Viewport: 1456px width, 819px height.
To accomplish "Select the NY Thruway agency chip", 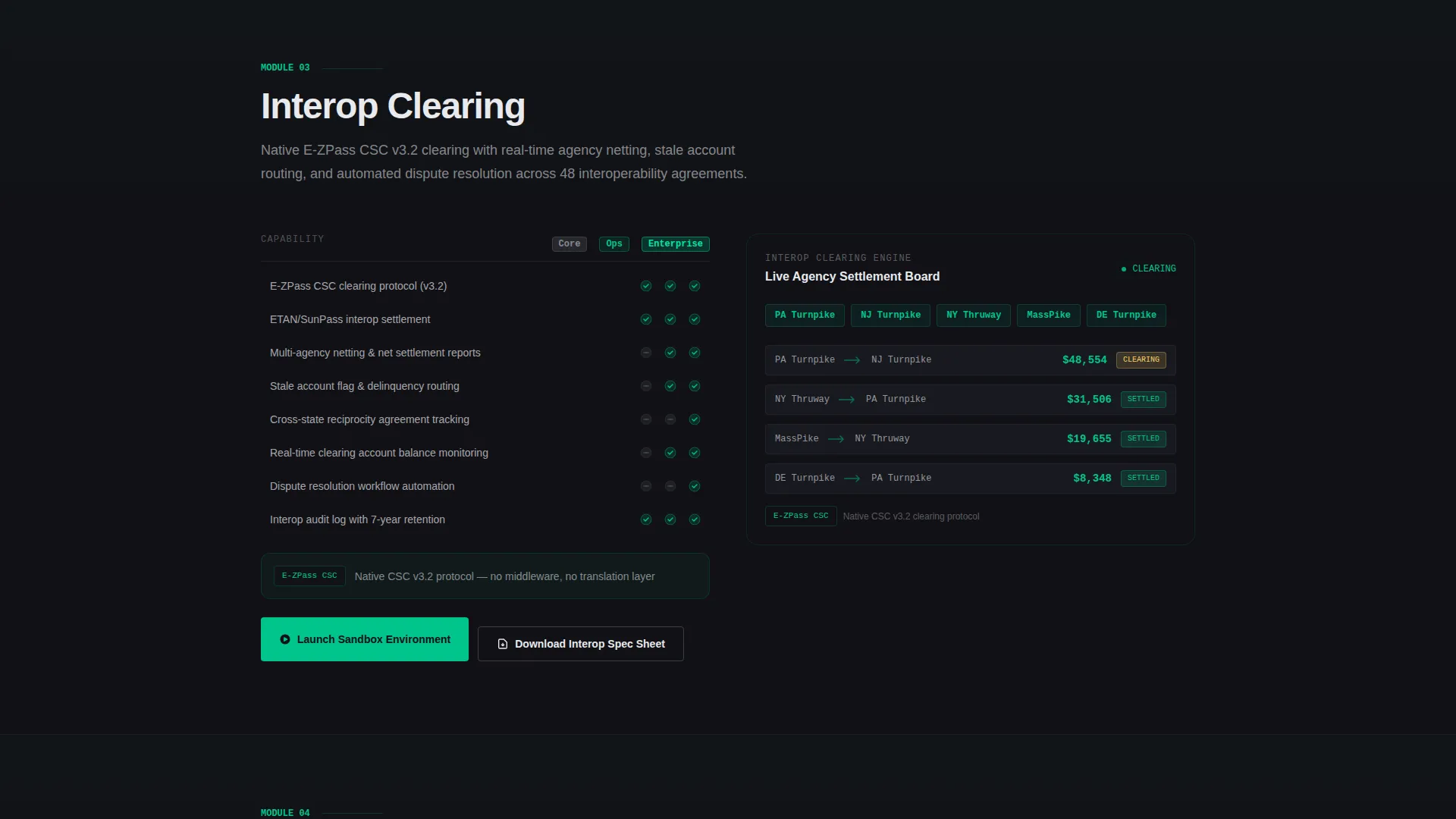I will tap(974, 315).
